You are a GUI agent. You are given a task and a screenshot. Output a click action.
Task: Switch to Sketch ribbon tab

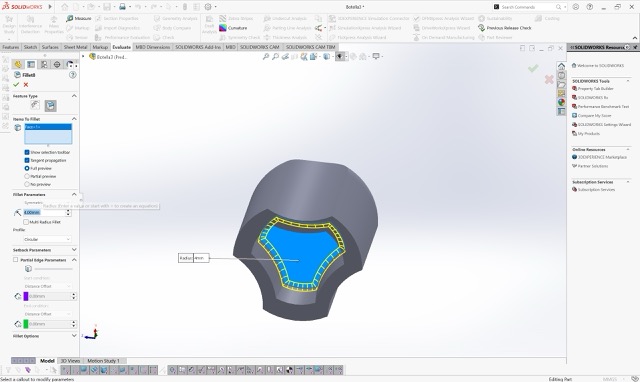(30, 47)
